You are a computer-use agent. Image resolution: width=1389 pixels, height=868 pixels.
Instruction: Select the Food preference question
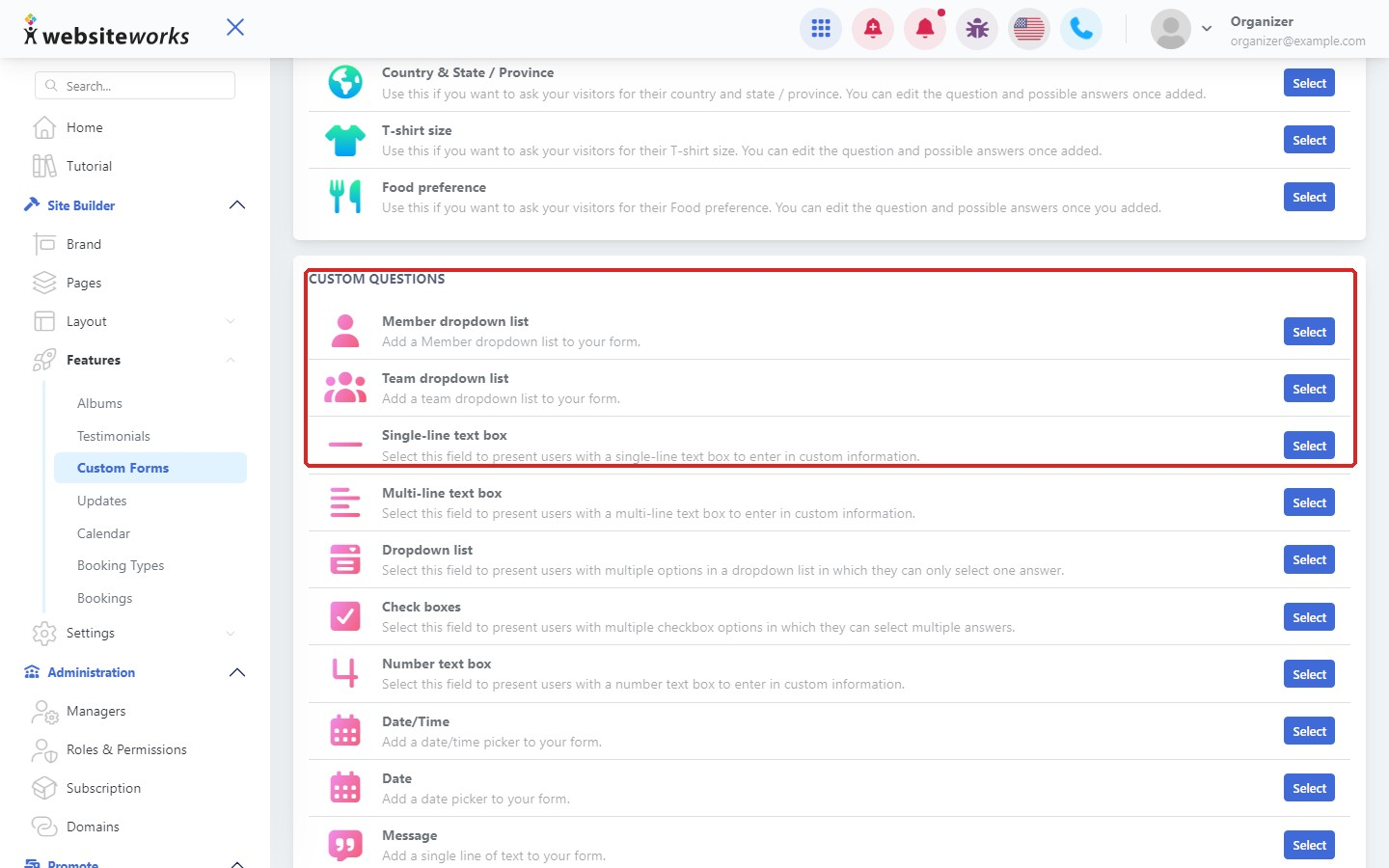coord(1309,197)
